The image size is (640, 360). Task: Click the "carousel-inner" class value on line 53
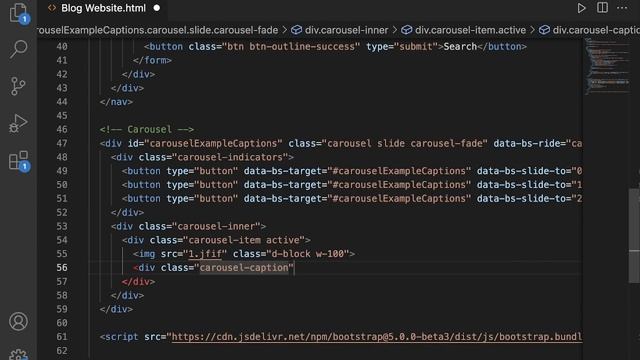216,226
